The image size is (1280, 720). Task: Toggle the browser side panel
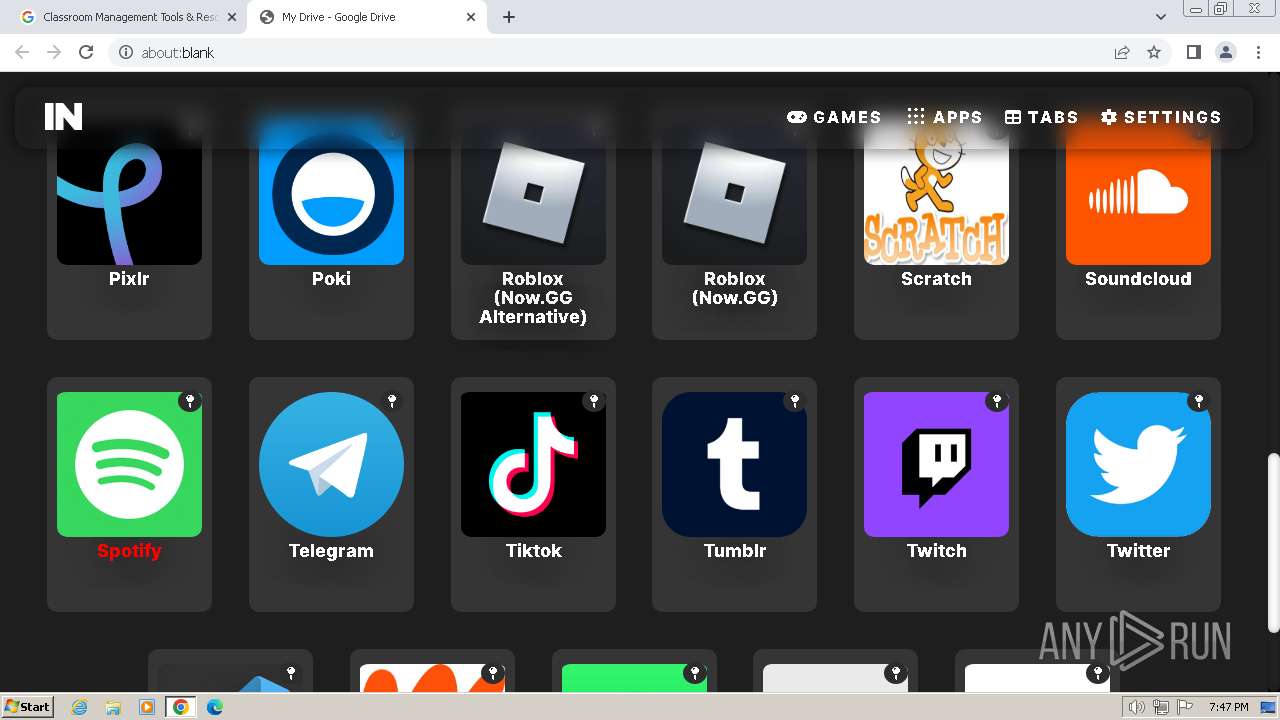pyautogui.click(x=1193, y=52)
